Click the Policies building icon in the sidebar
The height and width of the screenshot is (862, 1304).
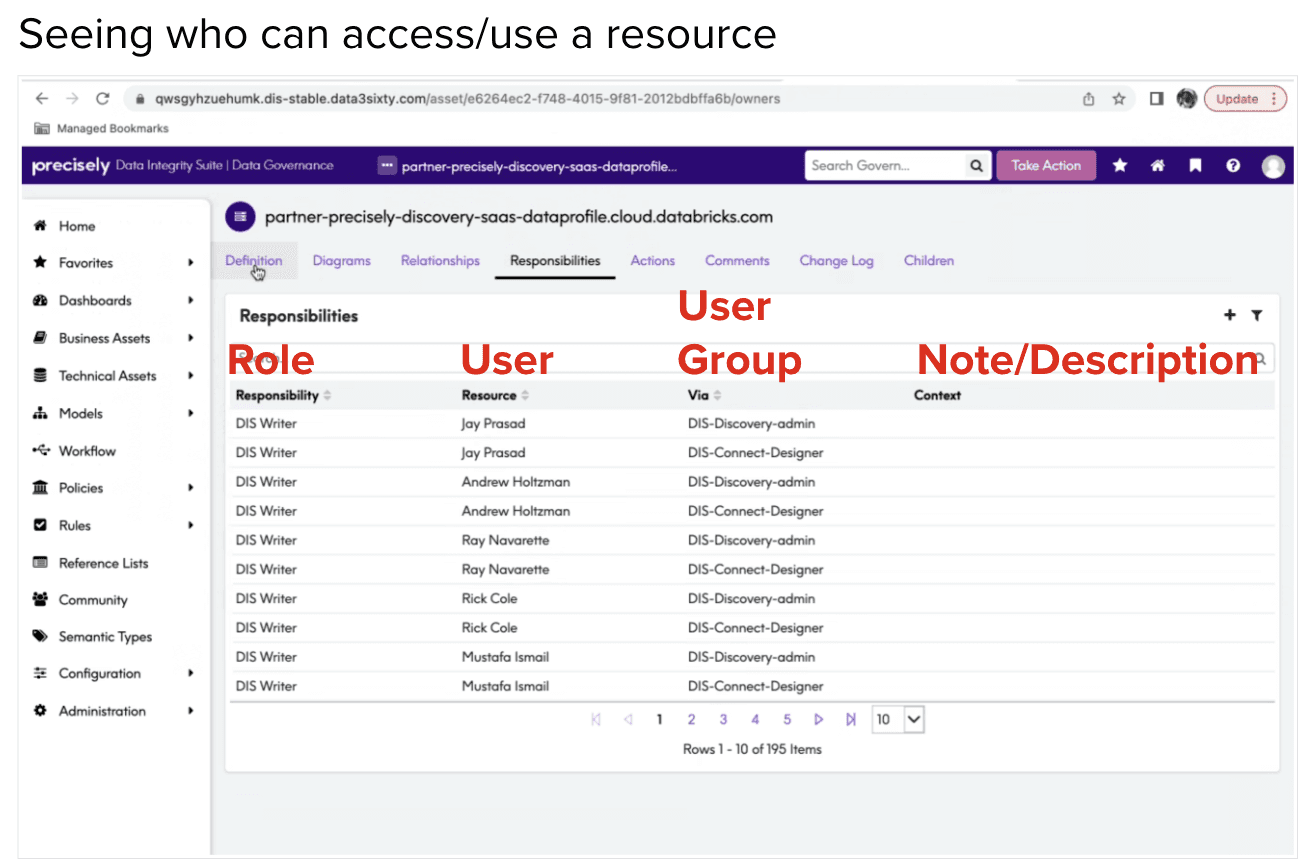[41, 488]
